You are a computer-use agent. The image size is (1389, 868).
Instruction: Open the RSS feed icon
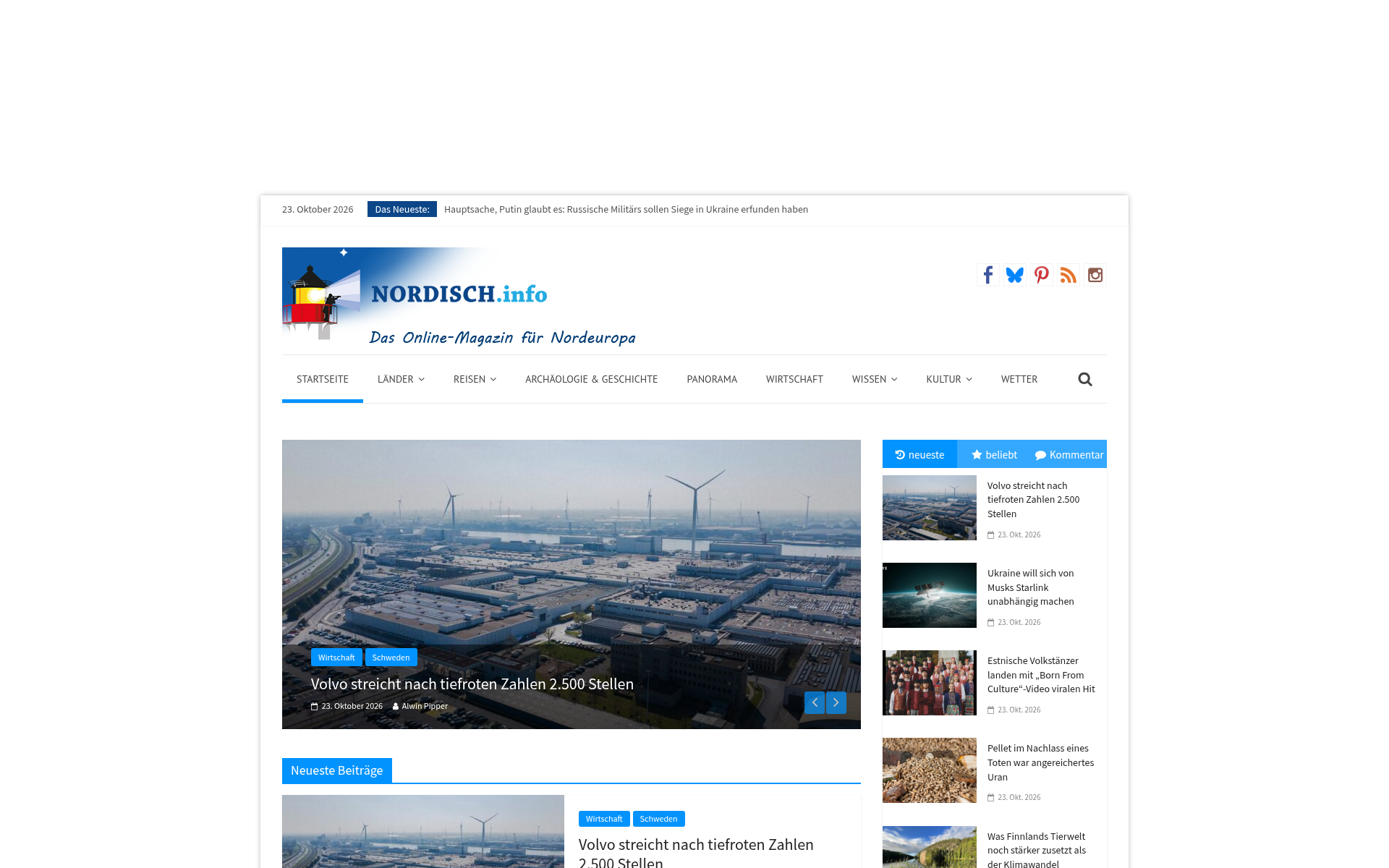click(x=1069, y=275)
